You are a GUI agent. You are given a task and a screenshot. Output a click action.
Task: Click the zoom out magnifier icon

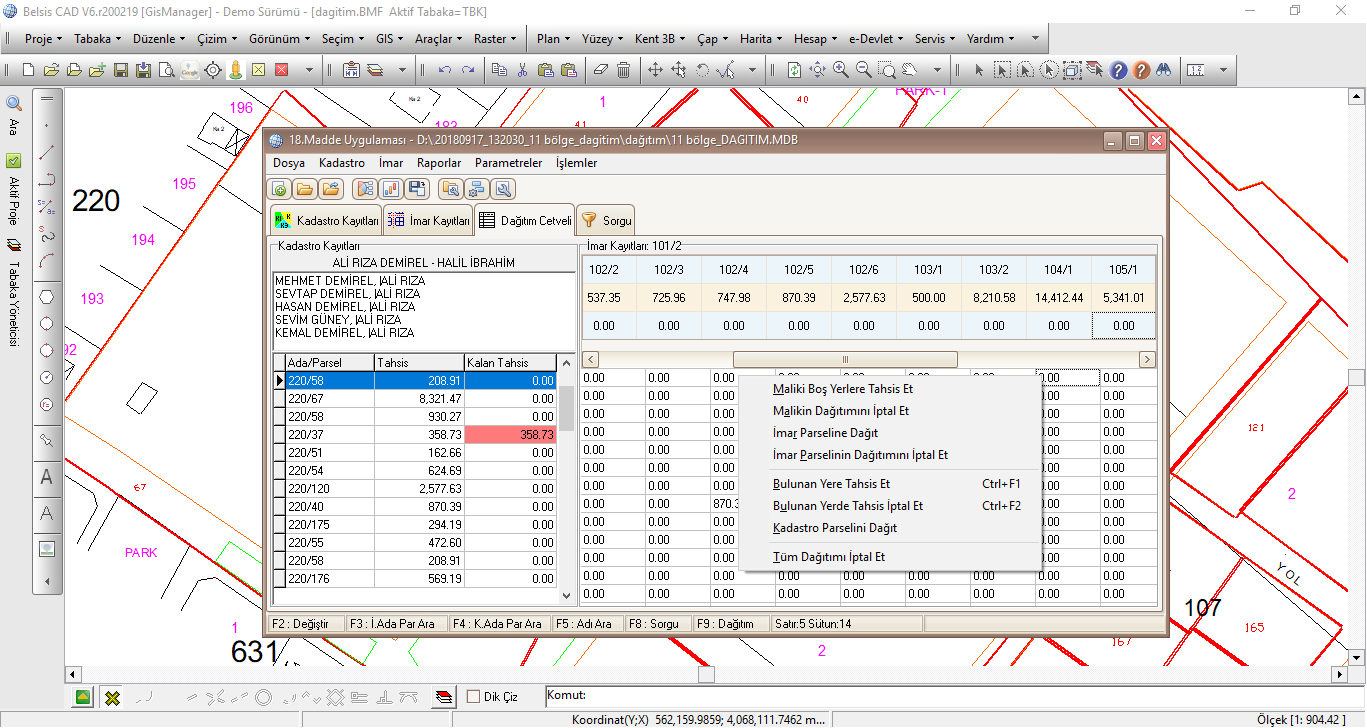pyautogui.click(x=863, y=70)
